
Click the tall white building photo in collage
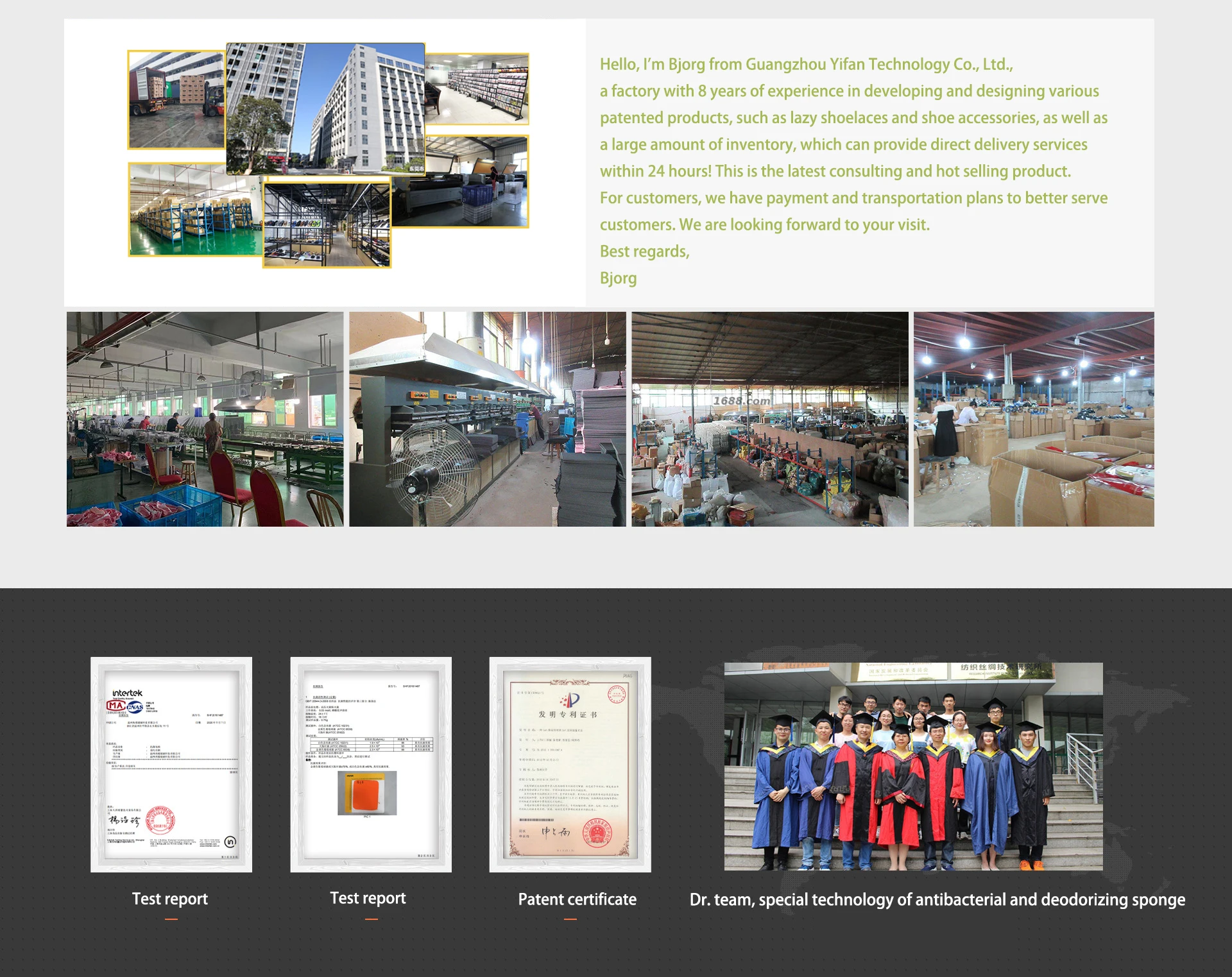325,108
